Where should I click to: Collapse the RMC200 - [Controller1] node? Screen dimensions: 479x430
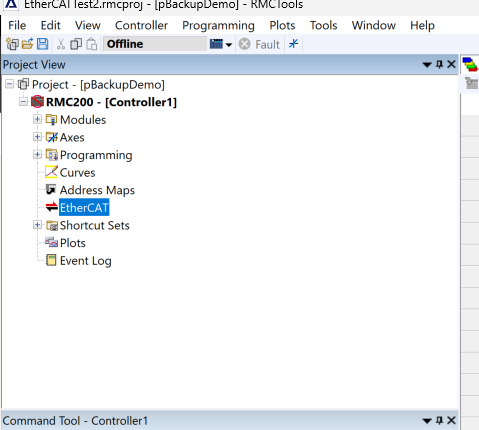[23, 101]
